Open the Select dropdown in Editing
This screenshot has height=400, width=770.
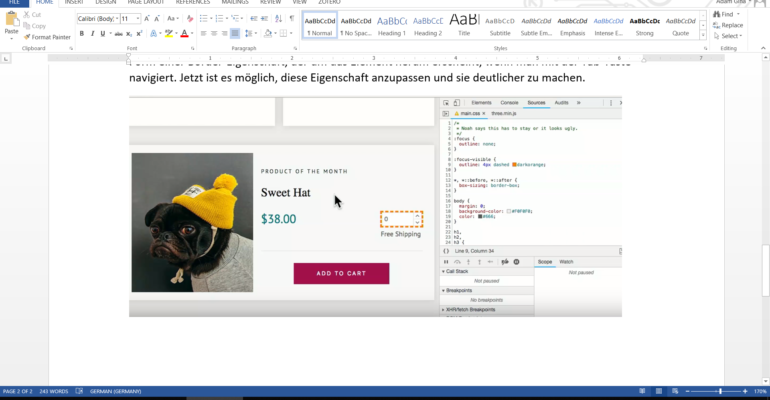coord(728,36)
